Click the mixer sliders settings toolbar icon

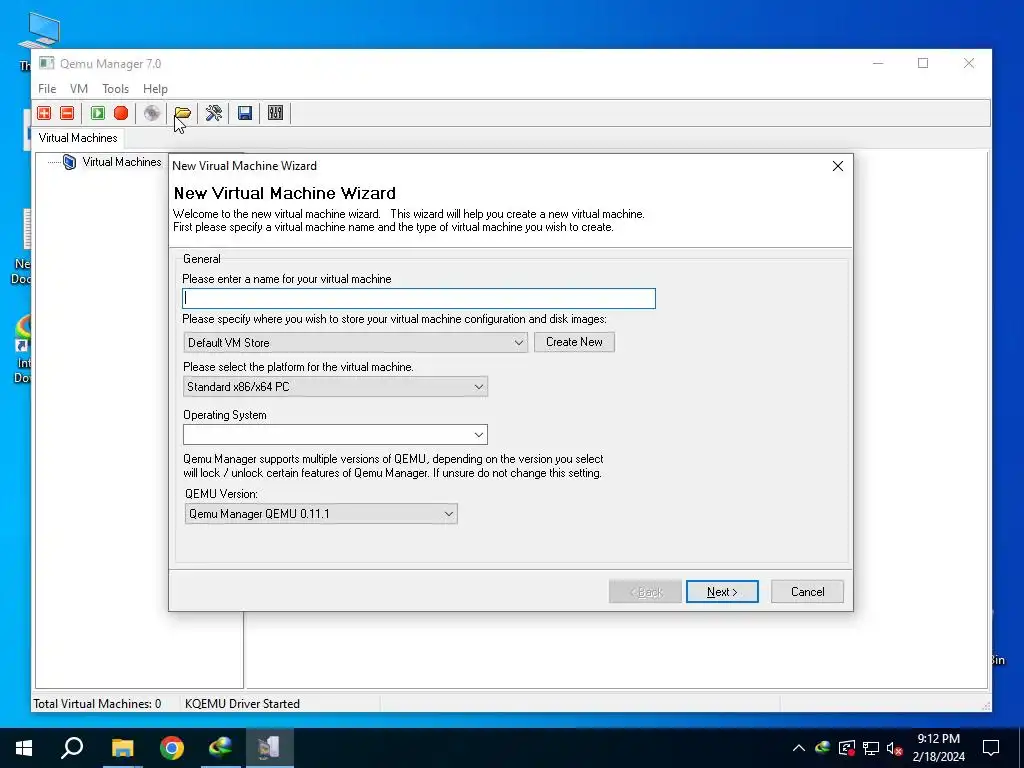[276, 113]
